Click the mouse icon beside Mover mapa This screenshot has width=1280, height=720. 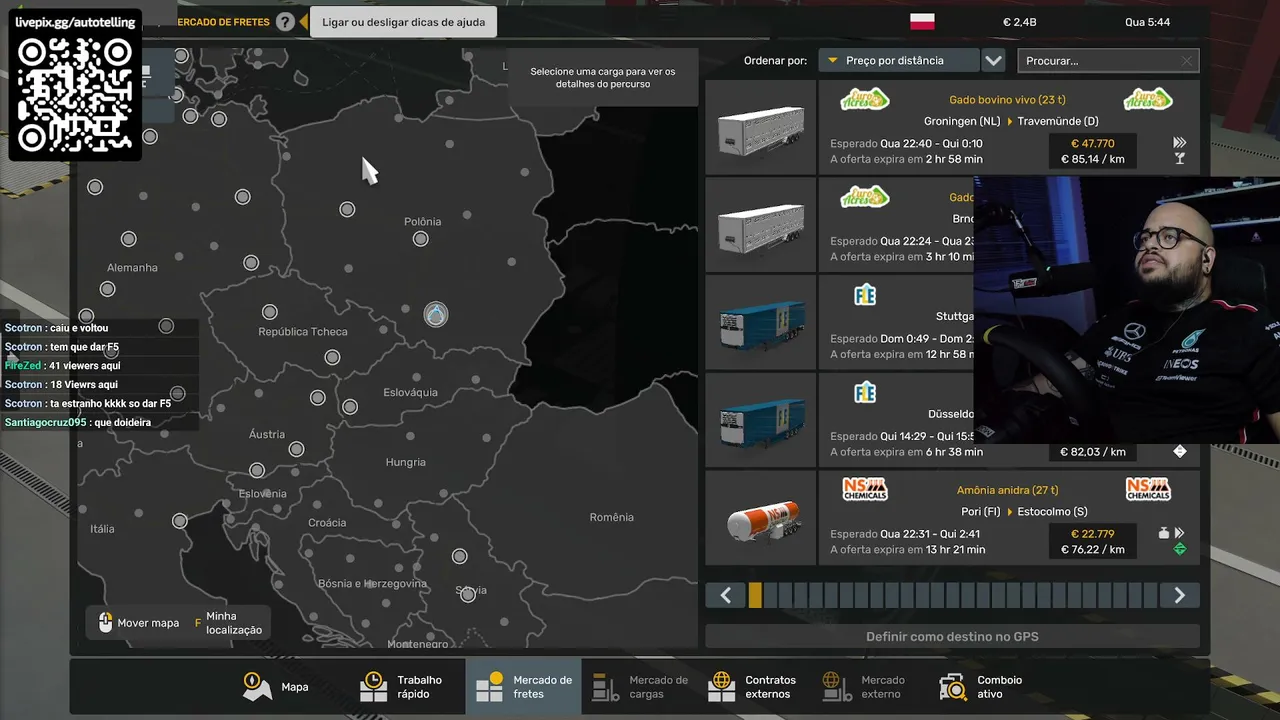coord(105,623)
